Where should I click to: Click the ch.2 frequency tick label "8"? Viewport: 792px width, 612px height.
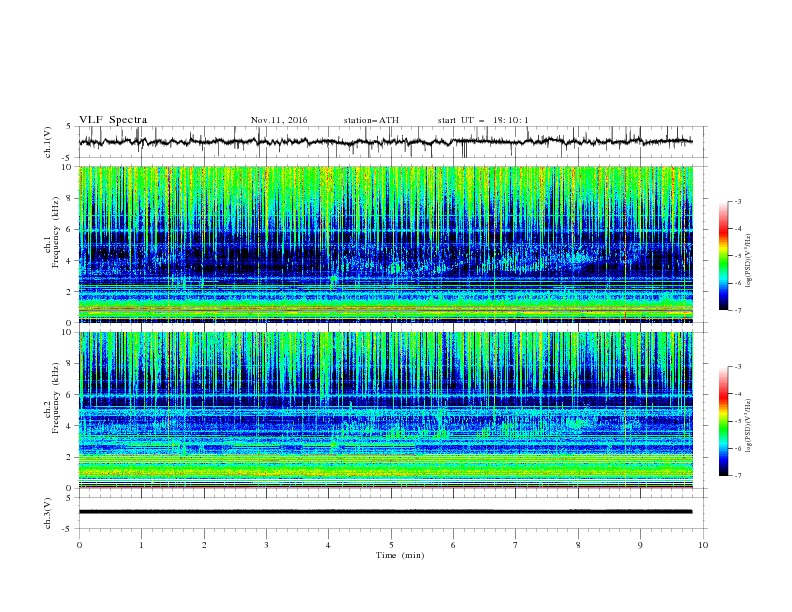70,364
